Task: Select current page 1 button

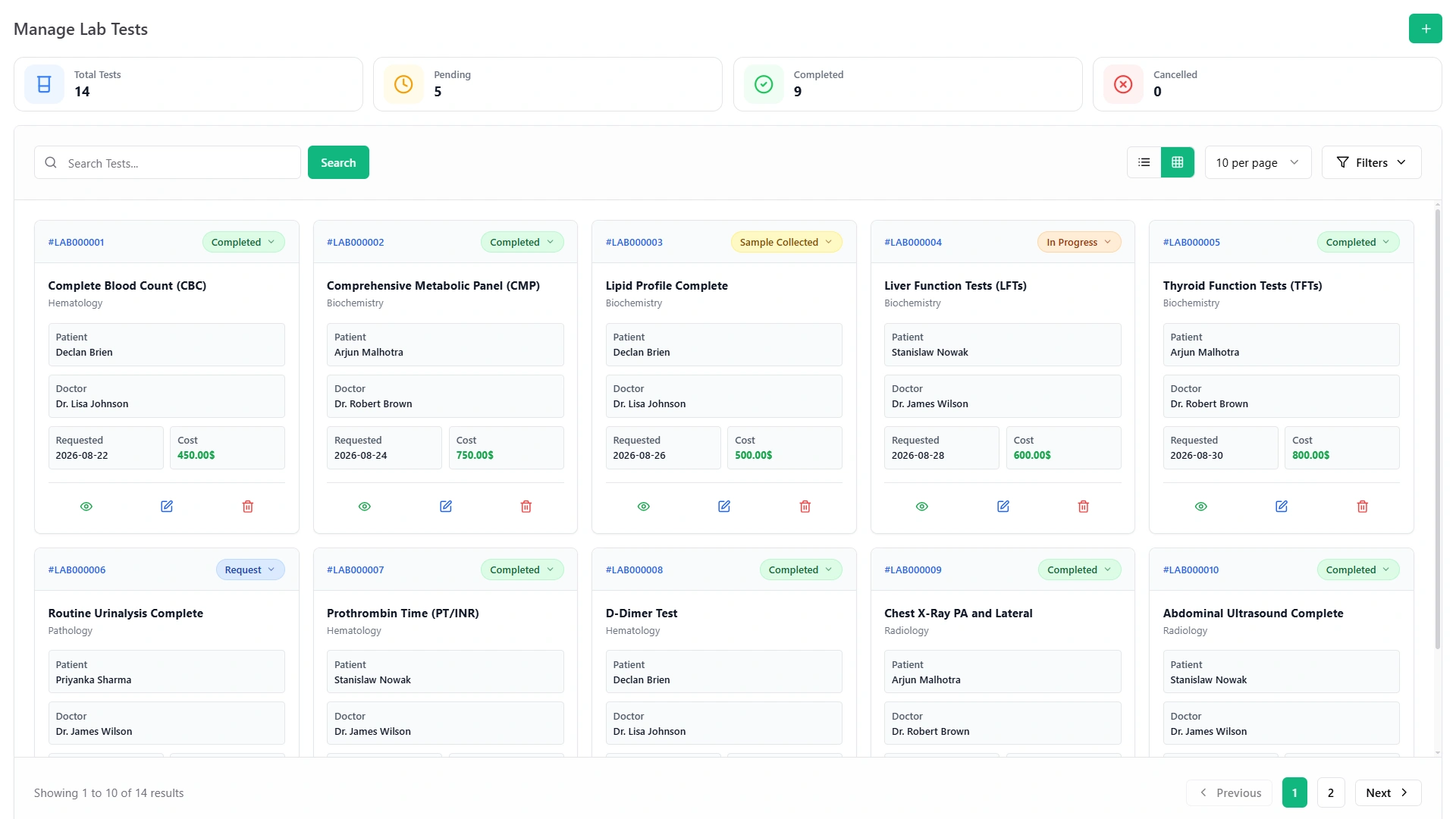Action: click(x=1294, y=792)
